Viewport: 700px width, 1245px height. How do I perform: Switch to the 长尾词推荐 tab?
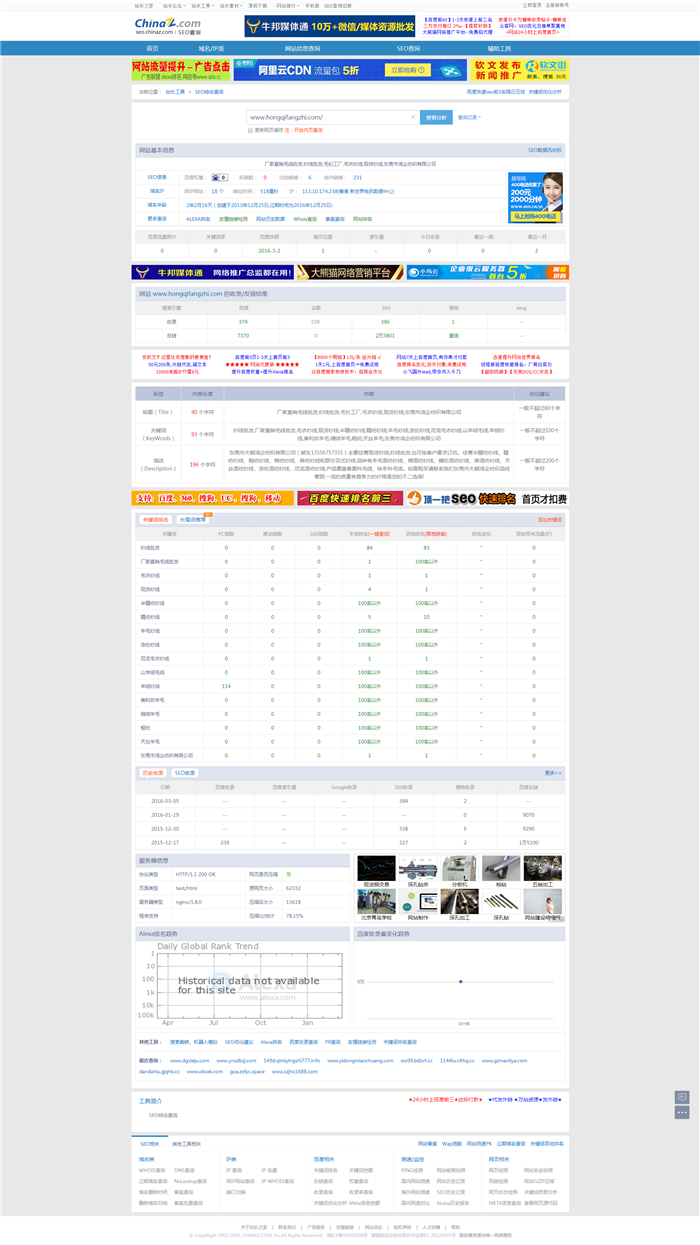click(193, 520)
